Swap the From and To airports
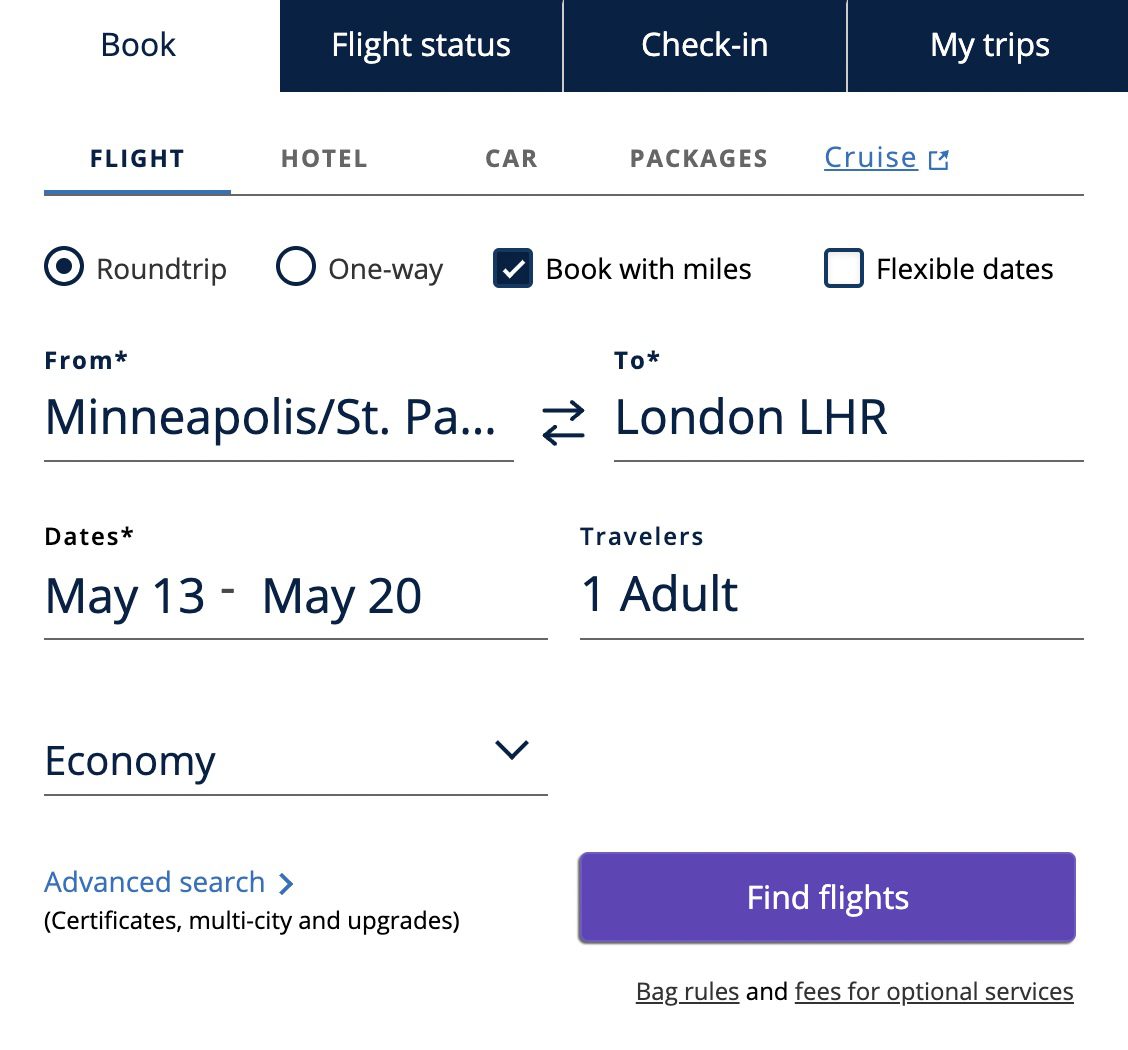 coord(562,421)
